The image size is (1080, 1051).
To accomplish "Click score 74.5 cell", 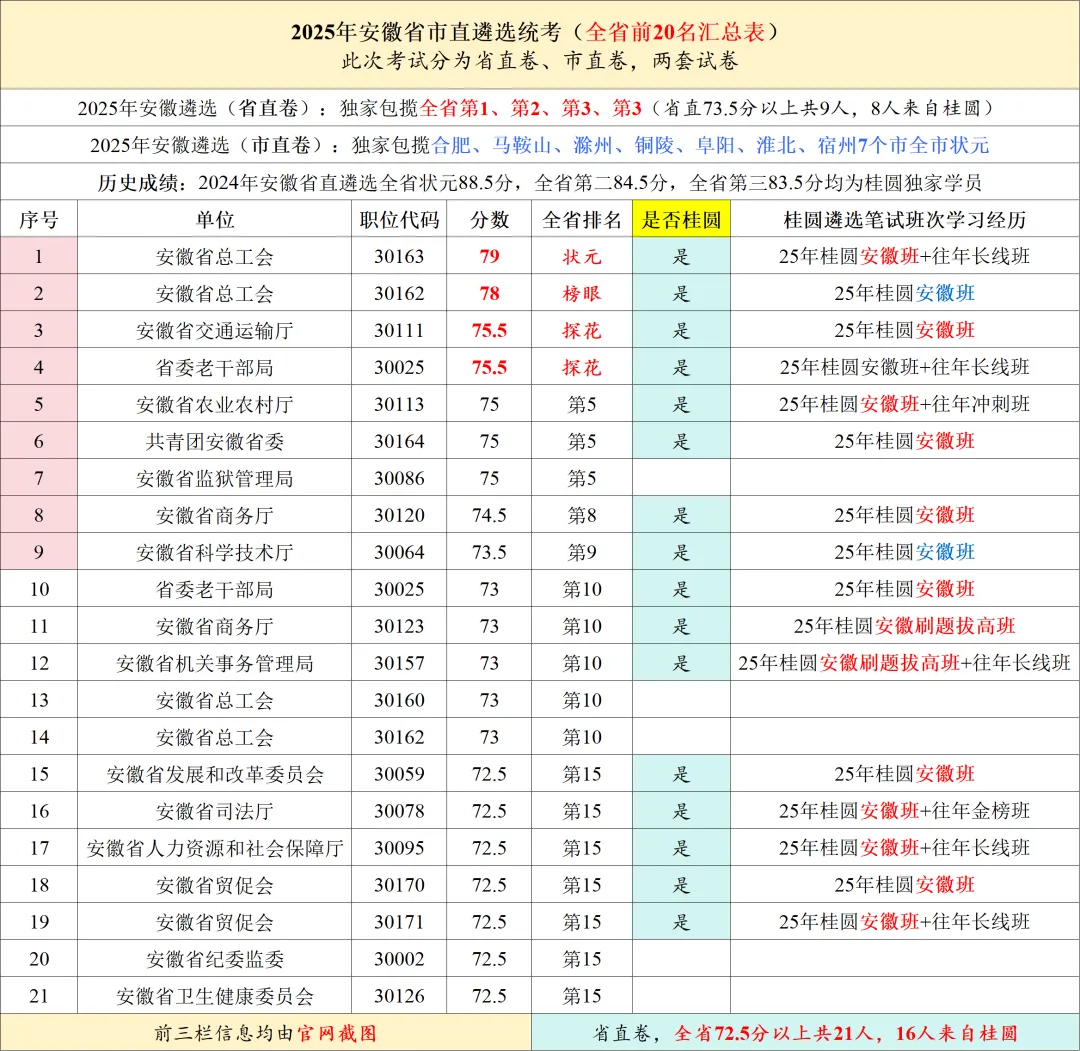I will 489,515.
